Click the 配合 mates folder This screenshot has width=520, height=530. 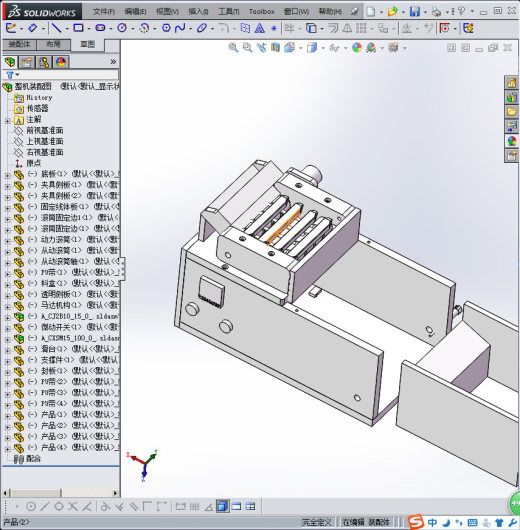(x=33, y=459)
